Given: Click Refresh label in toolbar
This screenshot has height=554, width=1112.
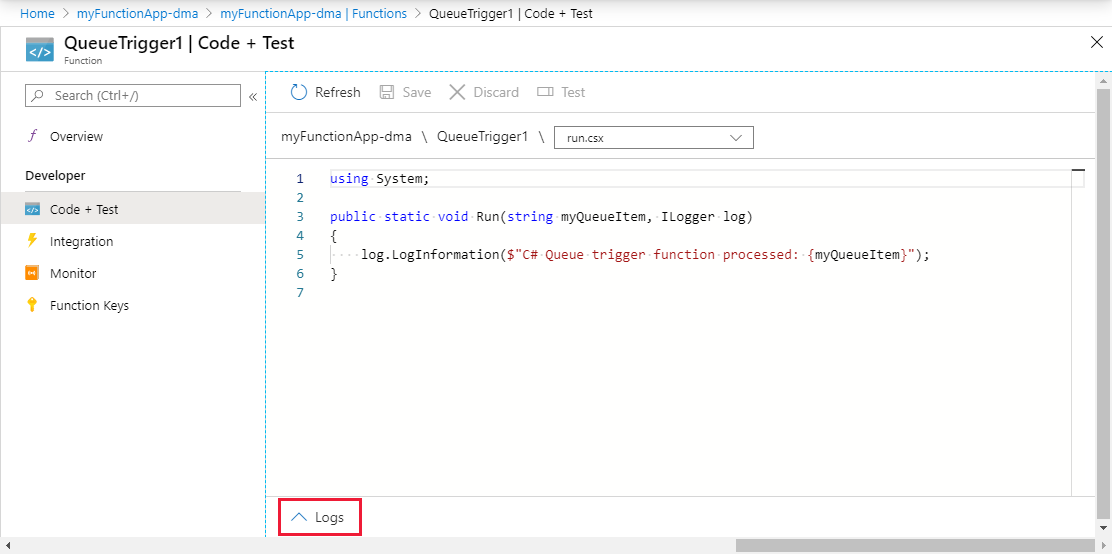Looking at the screenshot, I should point(338,92).
